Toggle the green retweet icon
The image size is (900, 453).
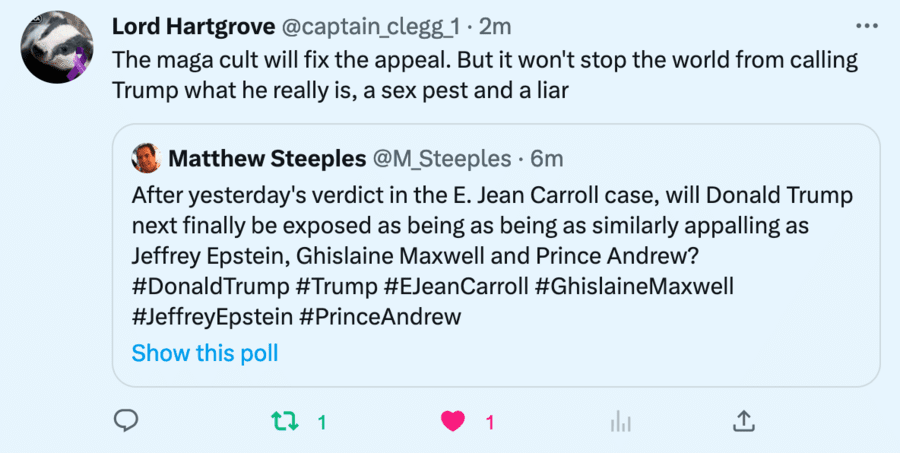point(285,421)
